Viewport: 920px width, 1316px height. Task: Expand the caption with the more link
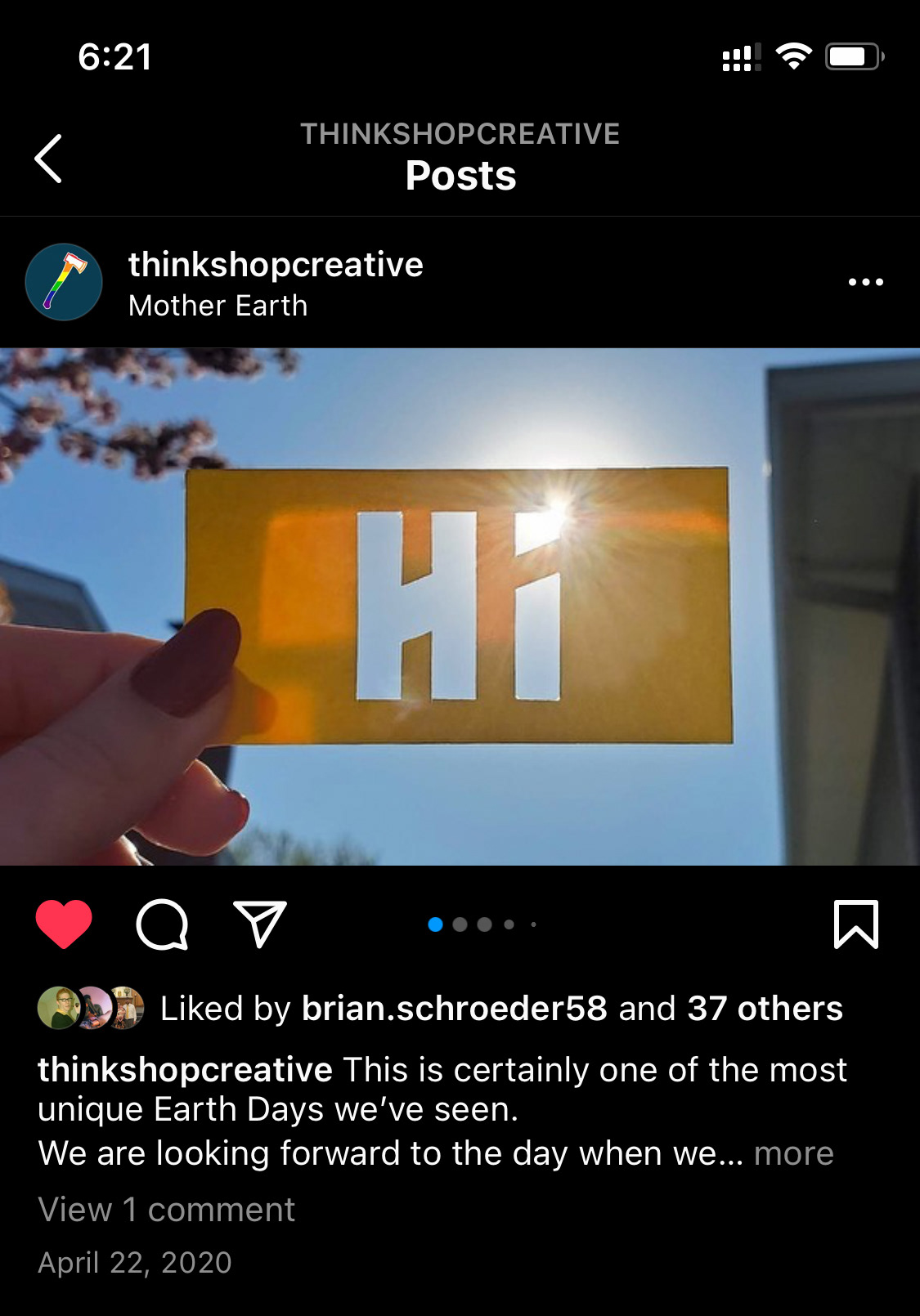(x=793, y=1153)
